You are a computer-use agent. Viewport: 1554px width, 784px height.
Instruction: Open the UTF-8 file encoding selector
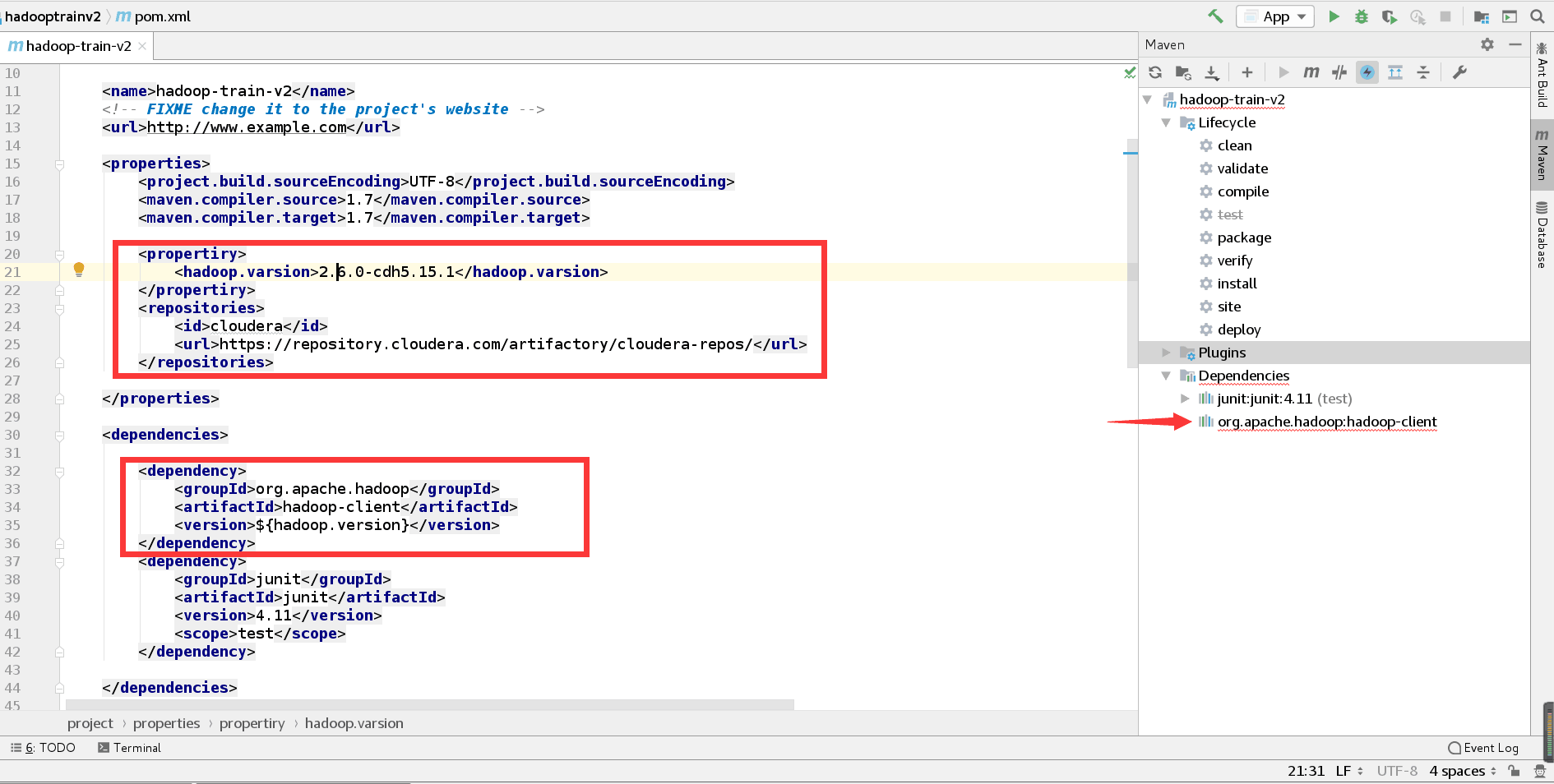(1397, 771)
